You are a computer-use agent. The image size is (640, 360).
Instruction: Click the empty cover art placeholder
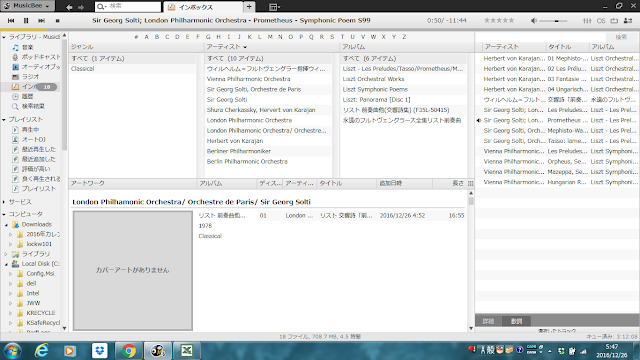pos(133,270)
